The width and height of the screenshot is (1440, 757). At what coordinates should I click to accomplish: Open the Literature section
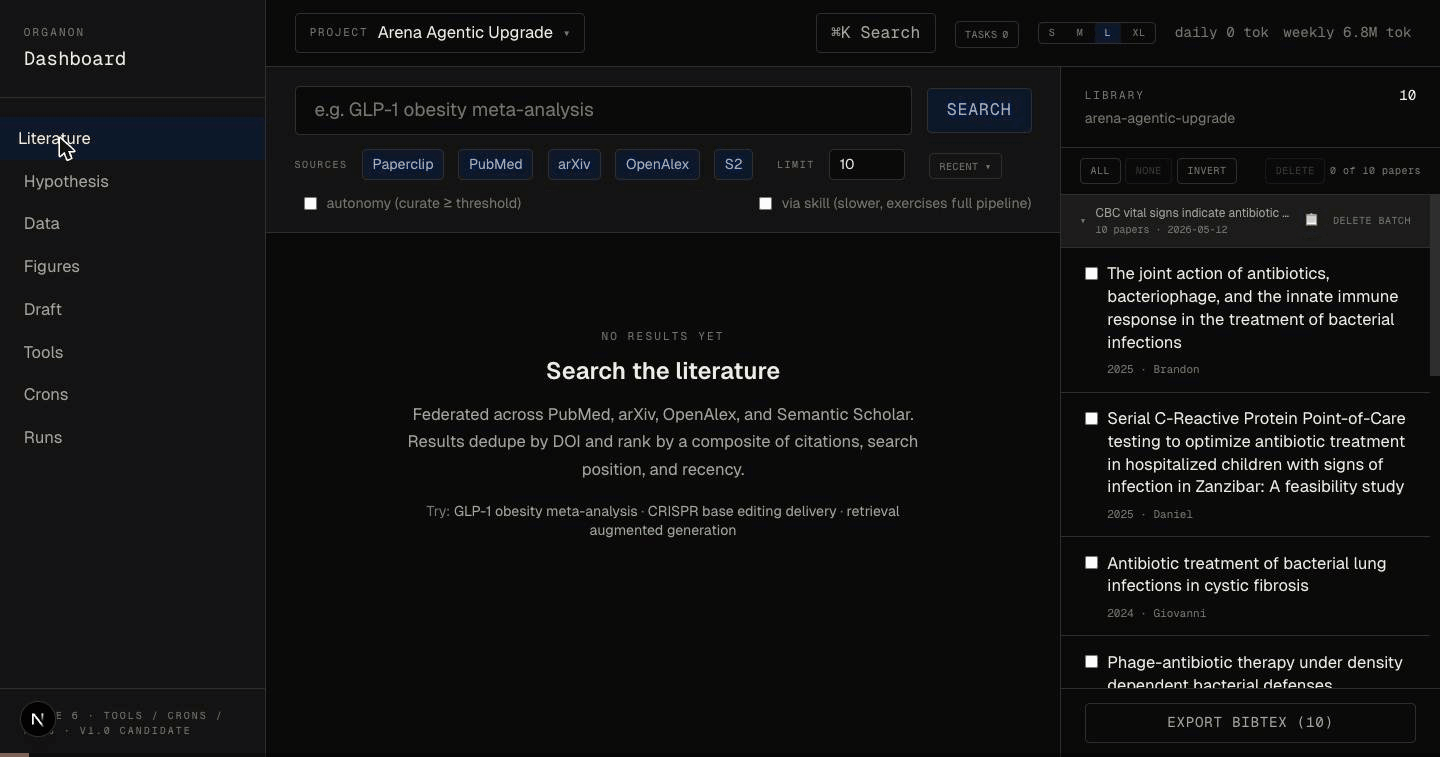tap(132, 138)
